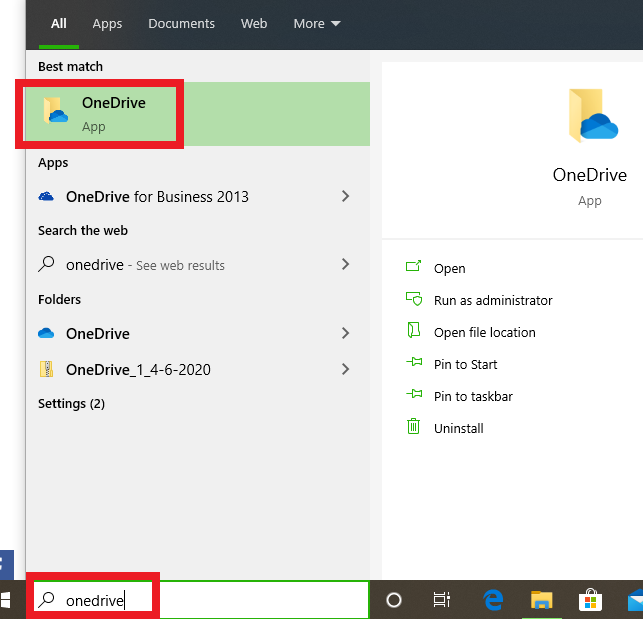Launch Microsoft Edge from the taskbar

493,600
